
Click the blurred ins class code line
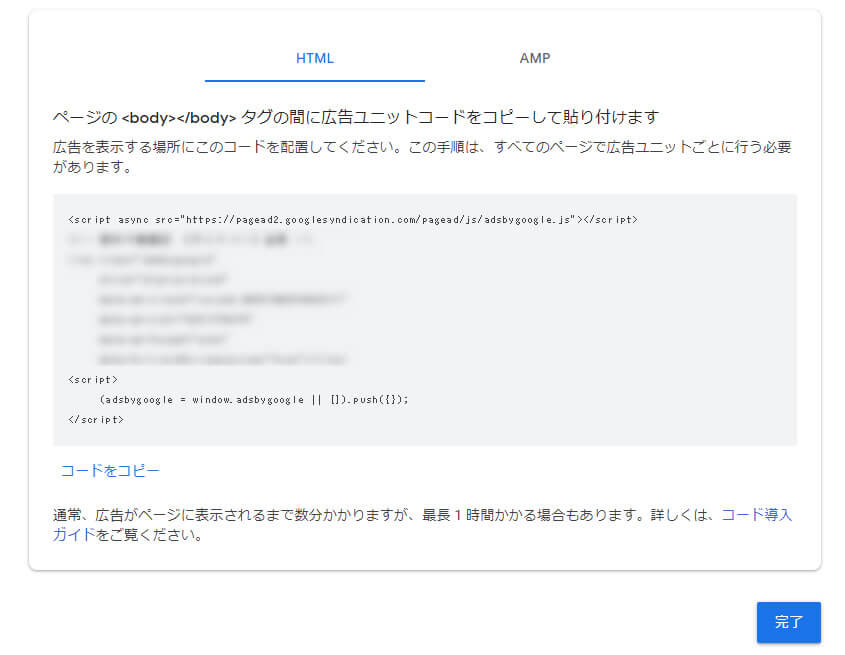130,259
